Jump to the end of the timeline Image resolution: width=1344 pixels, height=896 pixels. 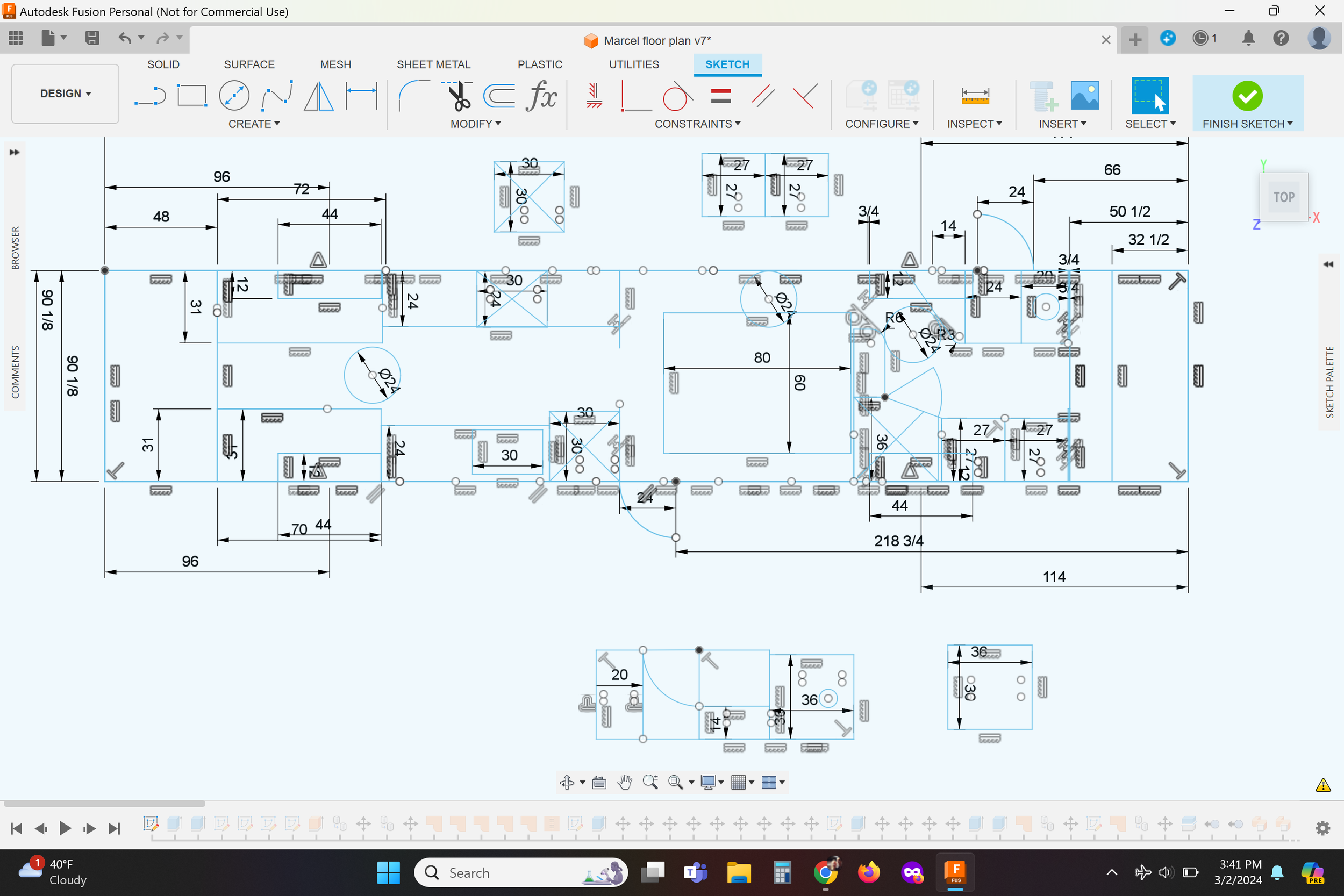click(x=115, y=828)
